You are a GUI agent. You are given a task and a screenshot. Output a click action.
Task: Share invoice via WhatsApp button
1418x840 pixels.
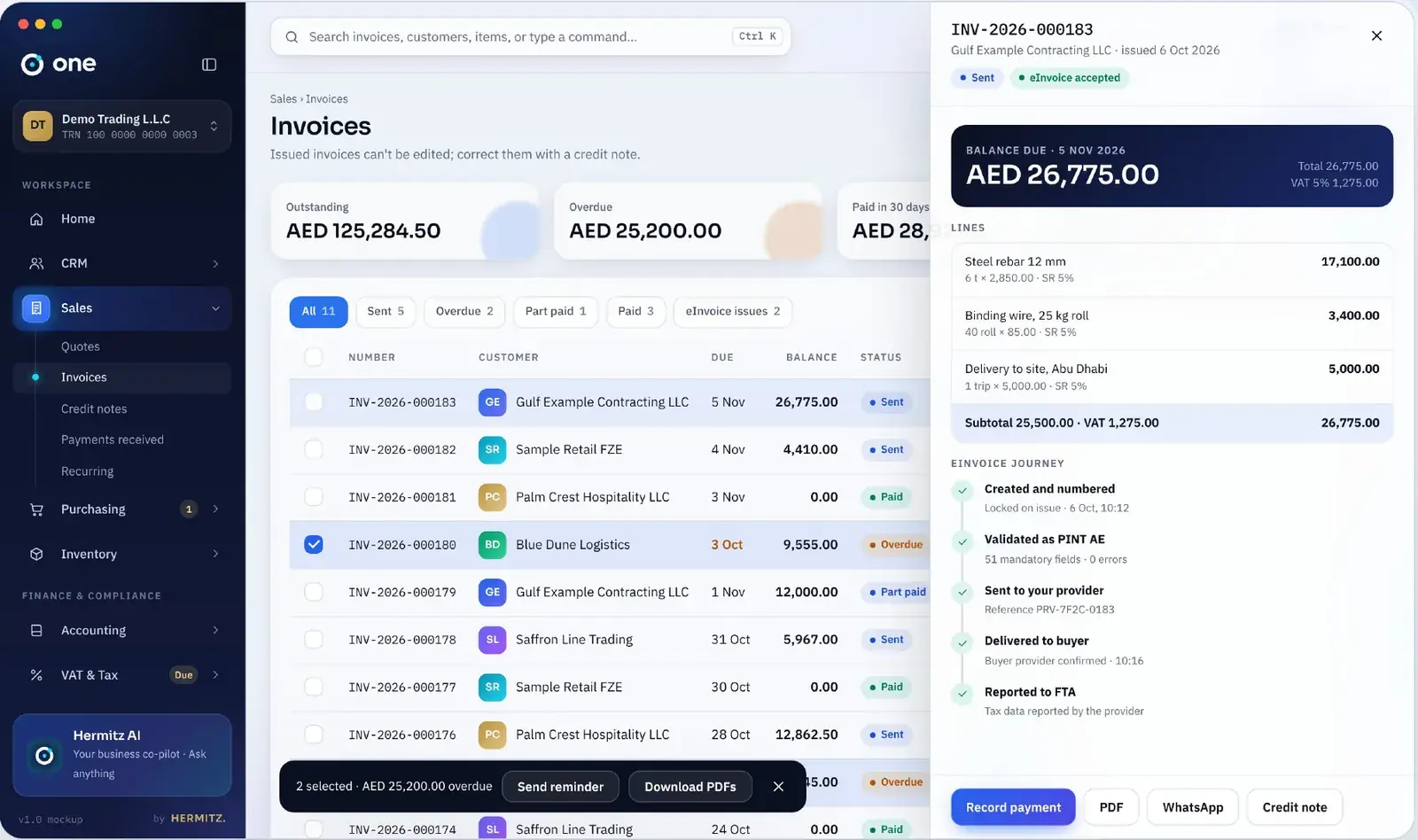1193,807
